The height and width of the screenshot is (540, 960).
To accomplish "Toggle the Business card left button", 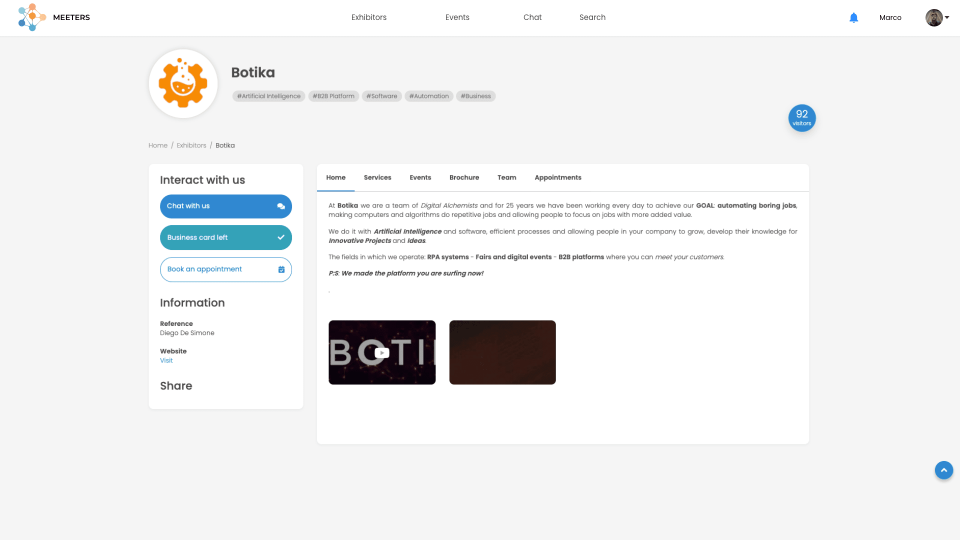I will pos(226,238).
